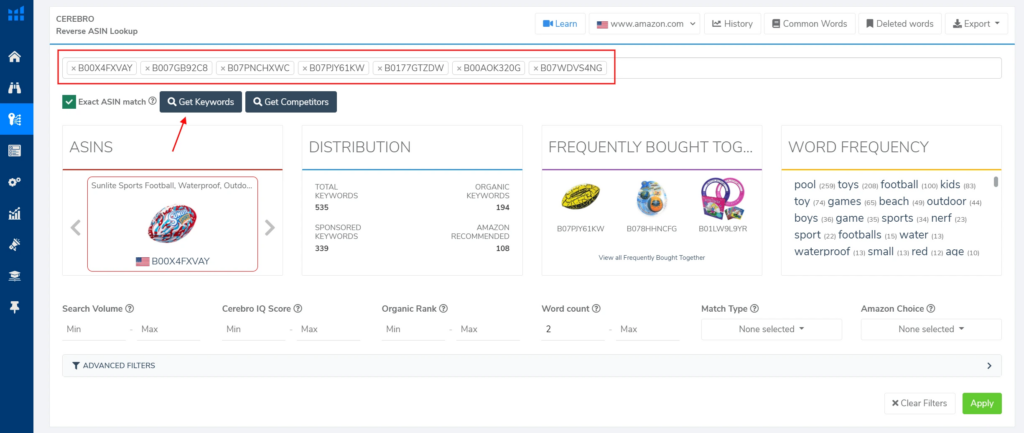
Task: Show previous ASIN with left arrow
Action: (75, 227)
